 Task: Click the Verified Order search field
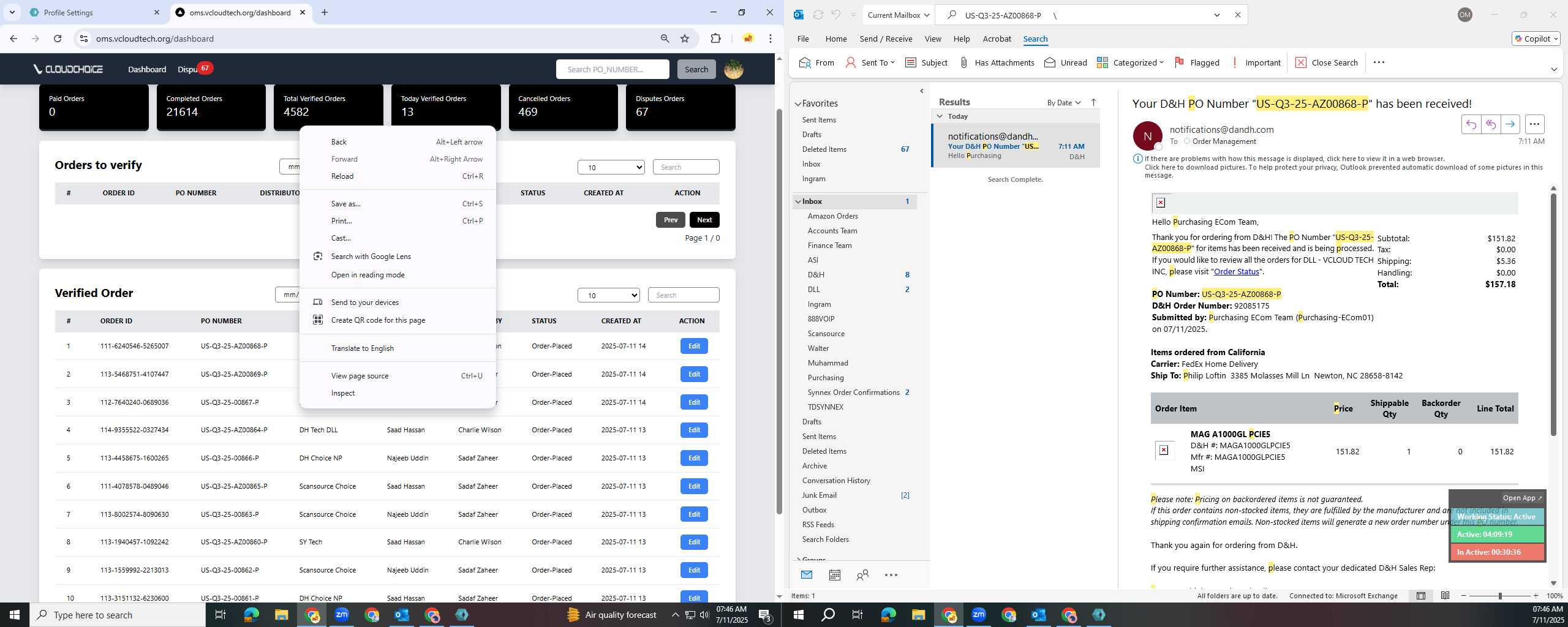pyautogui.click(x=684, y=295)
